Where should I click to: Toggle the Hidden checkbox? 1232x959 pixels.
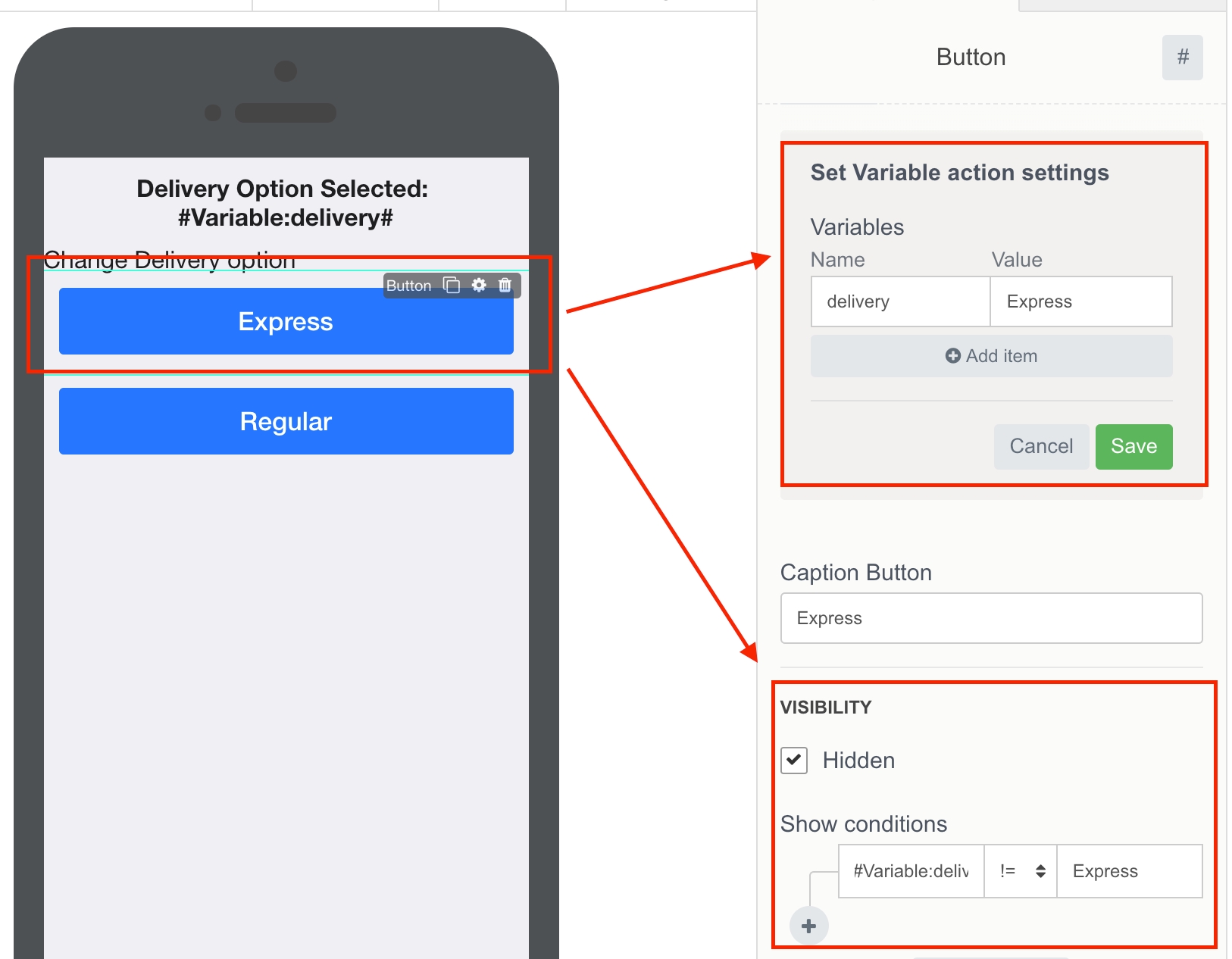794,760
